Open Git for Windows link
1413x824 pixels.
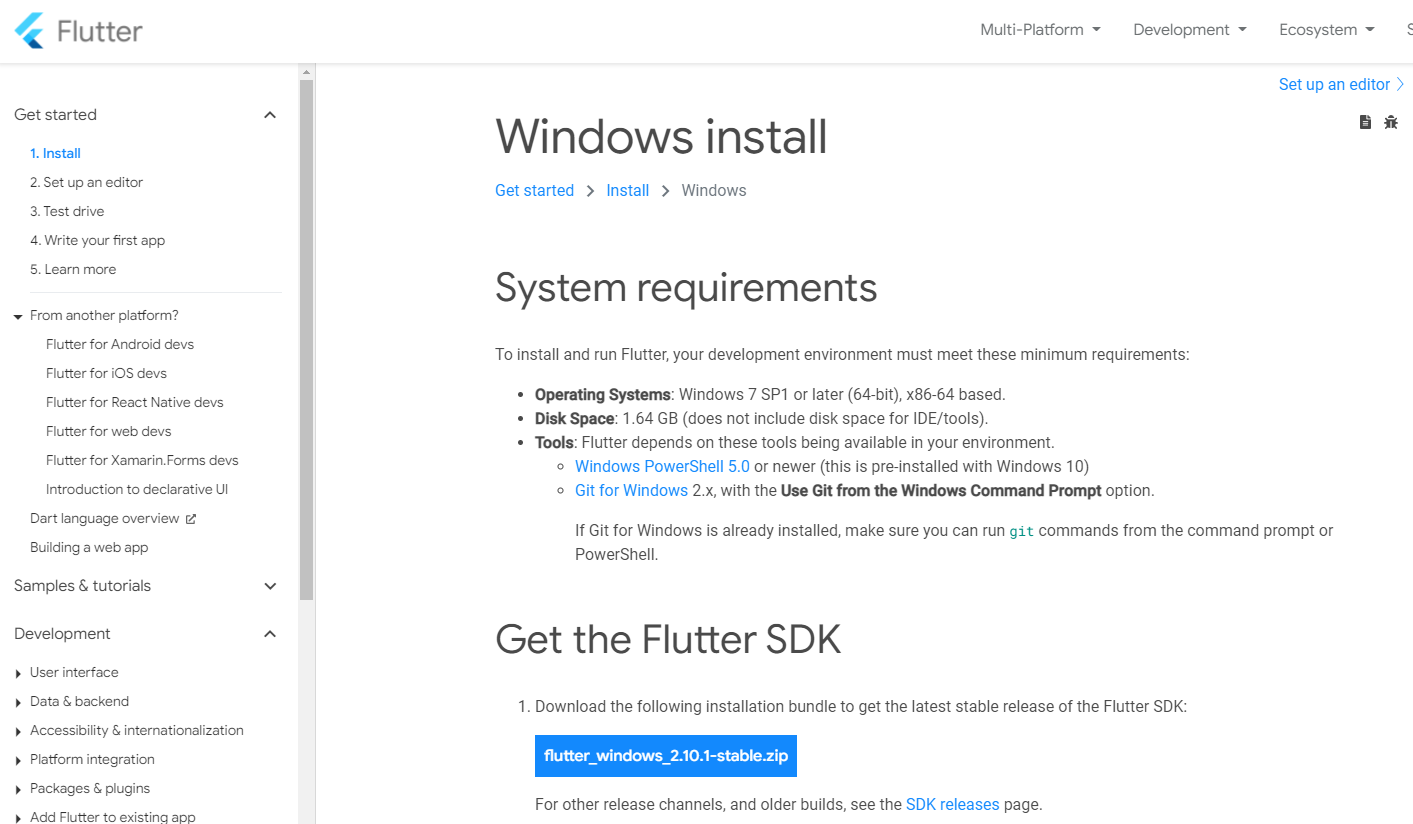tap(631, 490)
